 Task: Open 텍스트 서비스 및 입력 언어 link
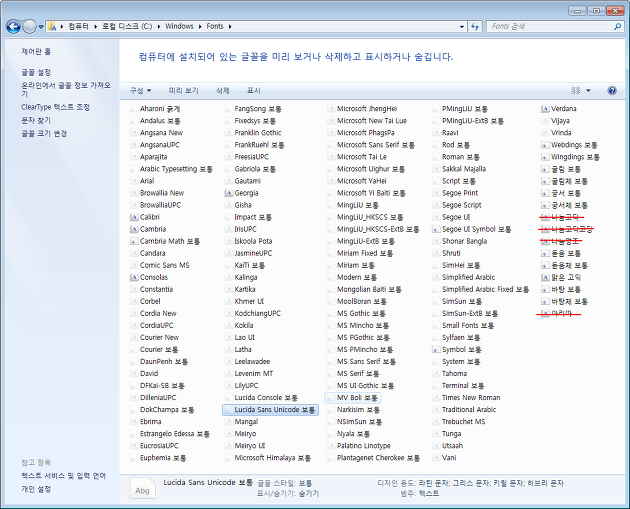(x=63, y=476)
